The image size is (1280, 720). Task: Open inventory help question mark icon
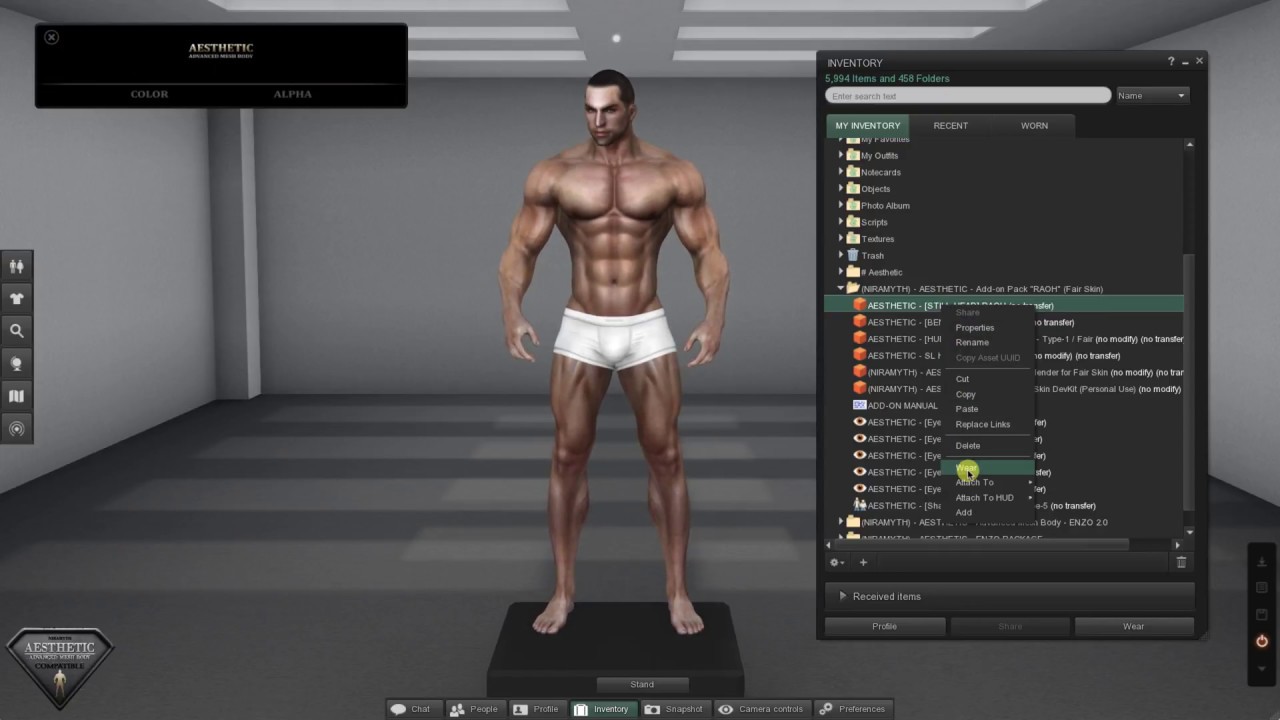click(1171, 62)
